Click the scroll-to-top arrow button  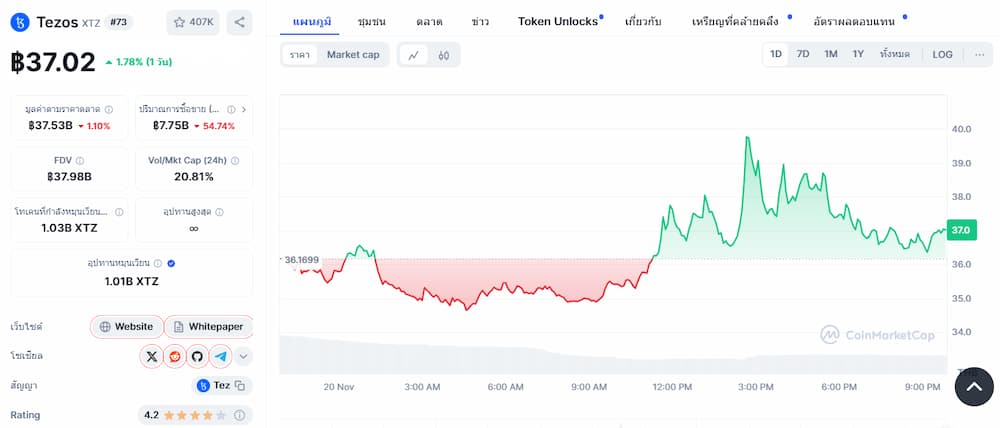[974, 387]
